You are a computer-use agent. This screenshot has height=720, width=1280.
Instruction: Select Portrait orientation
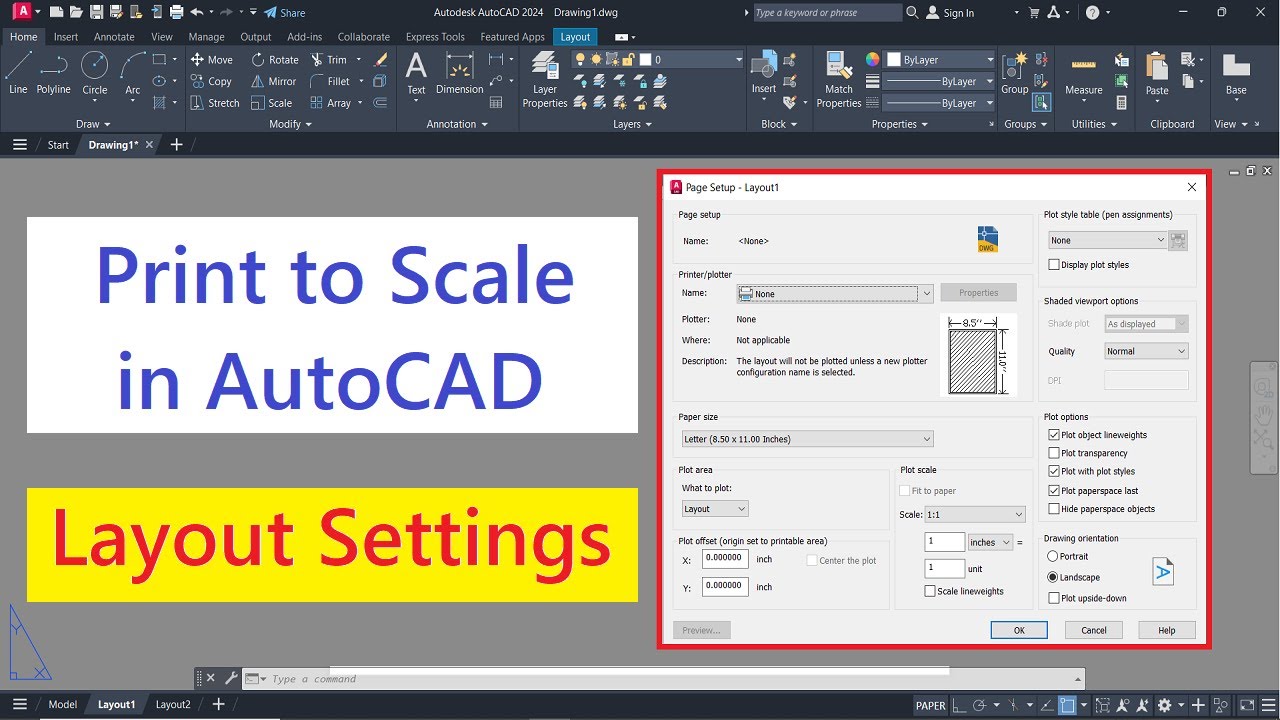point(1052,556)
